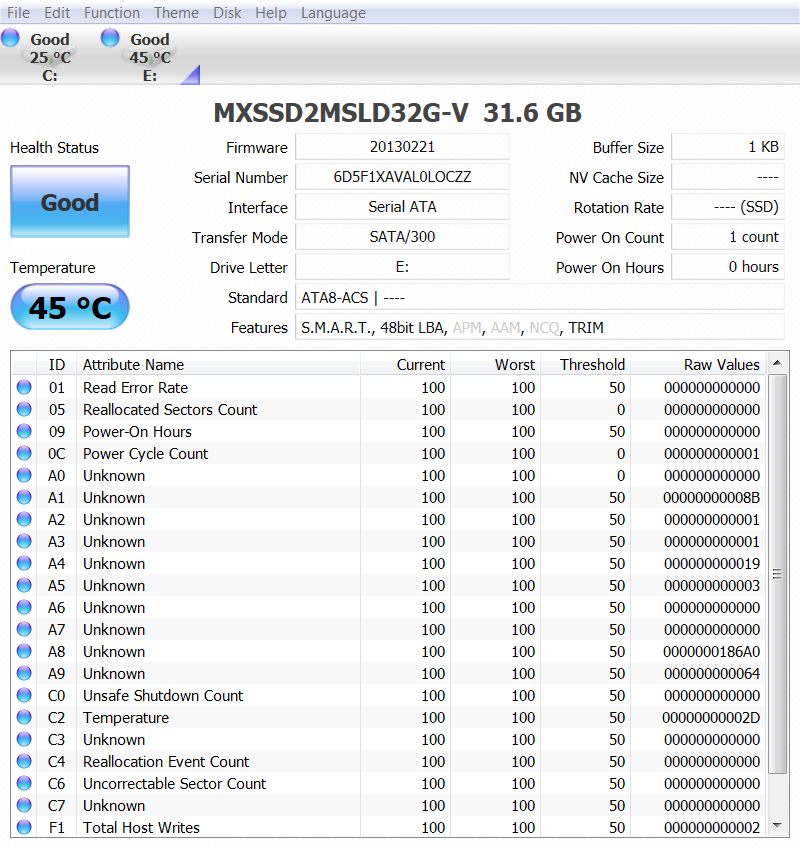The height and width of the screenshot is (846, 800).
Task: Open the Language menu
Action: [x=333, y=13]
